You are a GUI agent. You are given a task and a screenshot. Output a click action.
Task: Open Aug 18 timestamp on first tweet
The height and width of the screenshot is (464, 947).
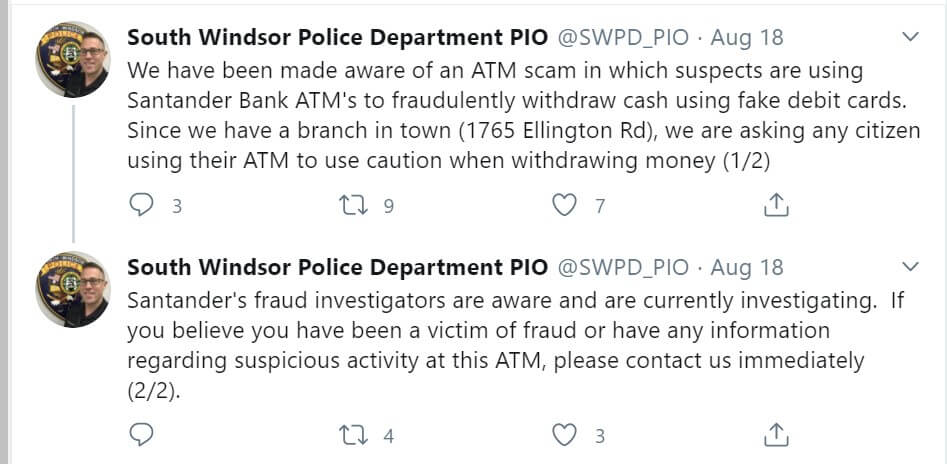[x=747, y=38]
